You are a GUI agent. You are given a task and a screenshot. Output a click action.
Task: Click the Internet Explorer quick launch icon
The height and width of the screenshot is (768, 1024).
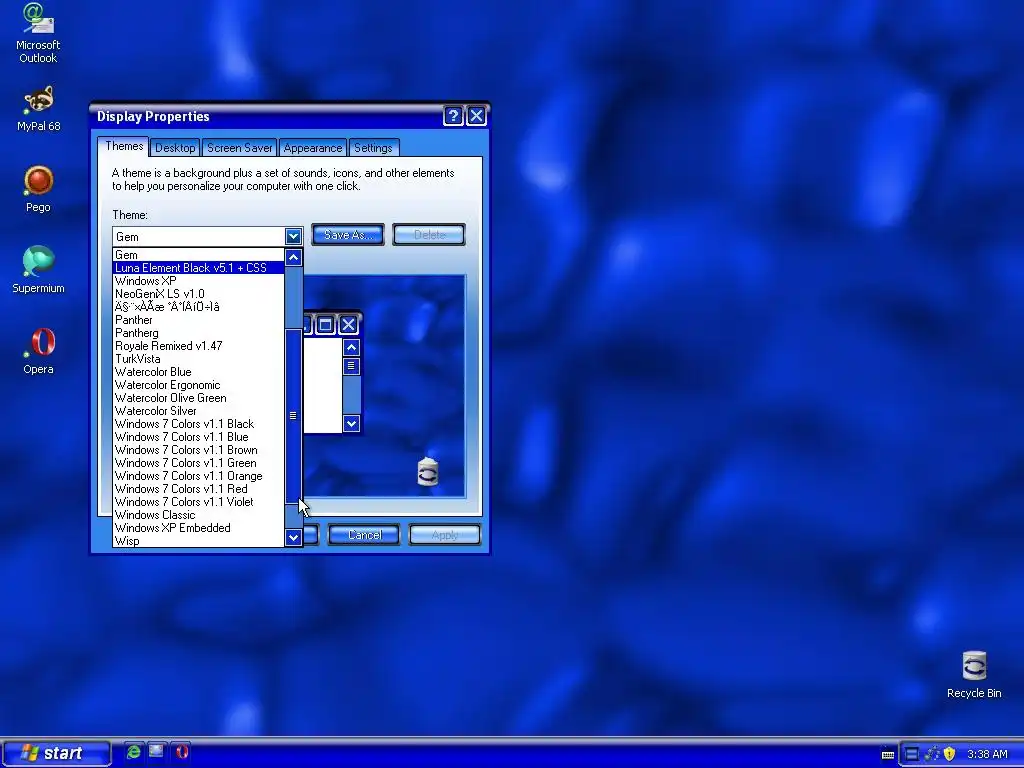(x=134, y=752)
